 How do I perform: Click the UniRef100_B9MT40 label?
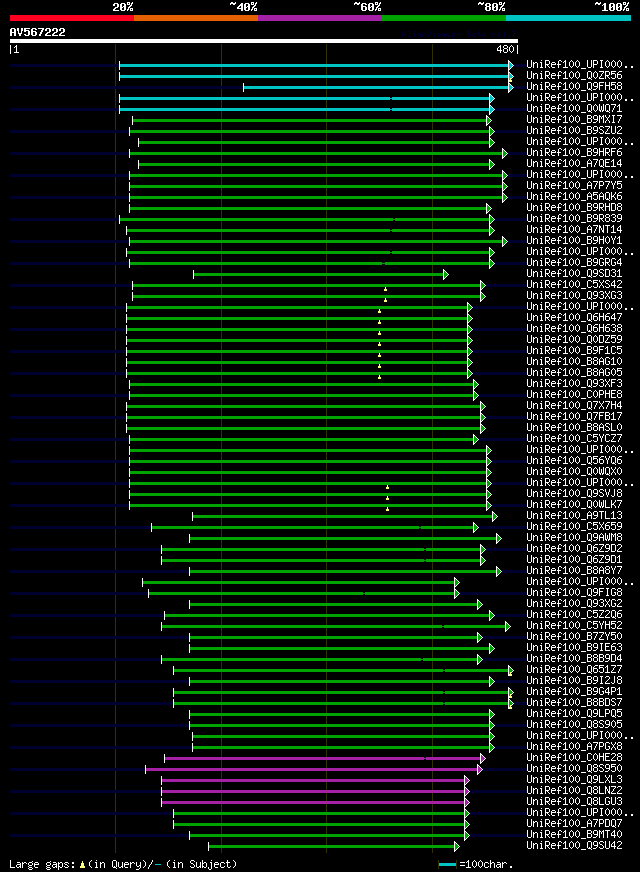(574, 834)
